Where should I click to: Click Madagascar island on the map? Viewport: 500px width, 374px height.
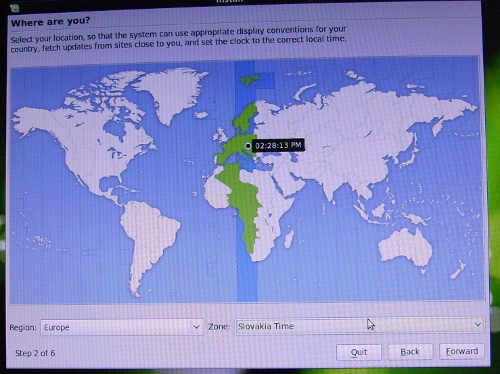289,239
